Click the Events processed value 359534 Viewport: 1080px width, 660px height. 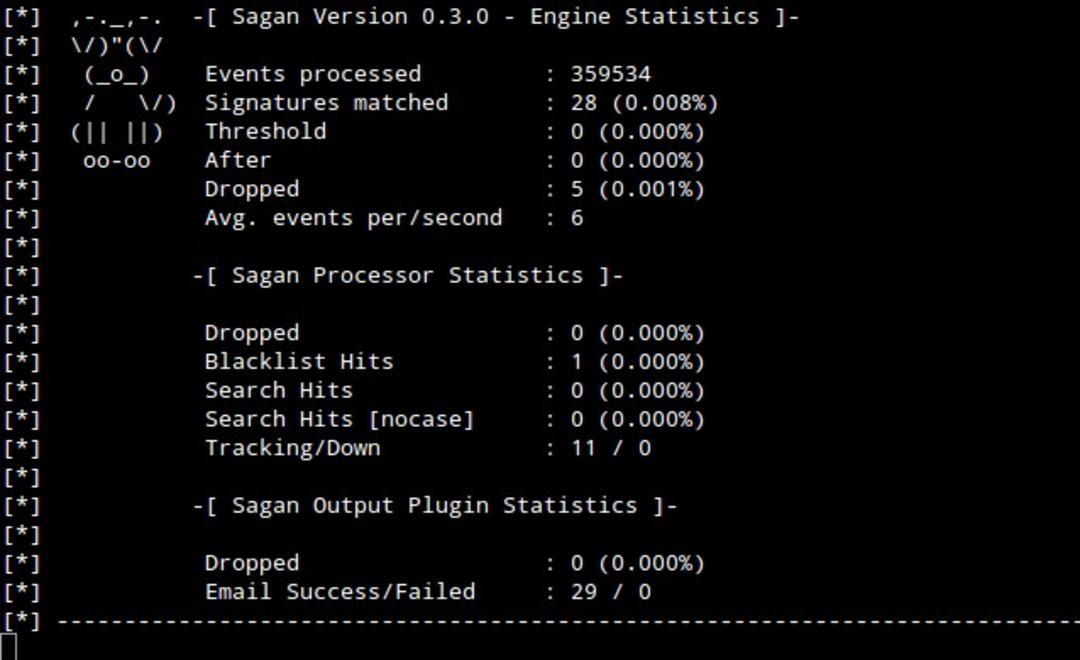(610, 74)
